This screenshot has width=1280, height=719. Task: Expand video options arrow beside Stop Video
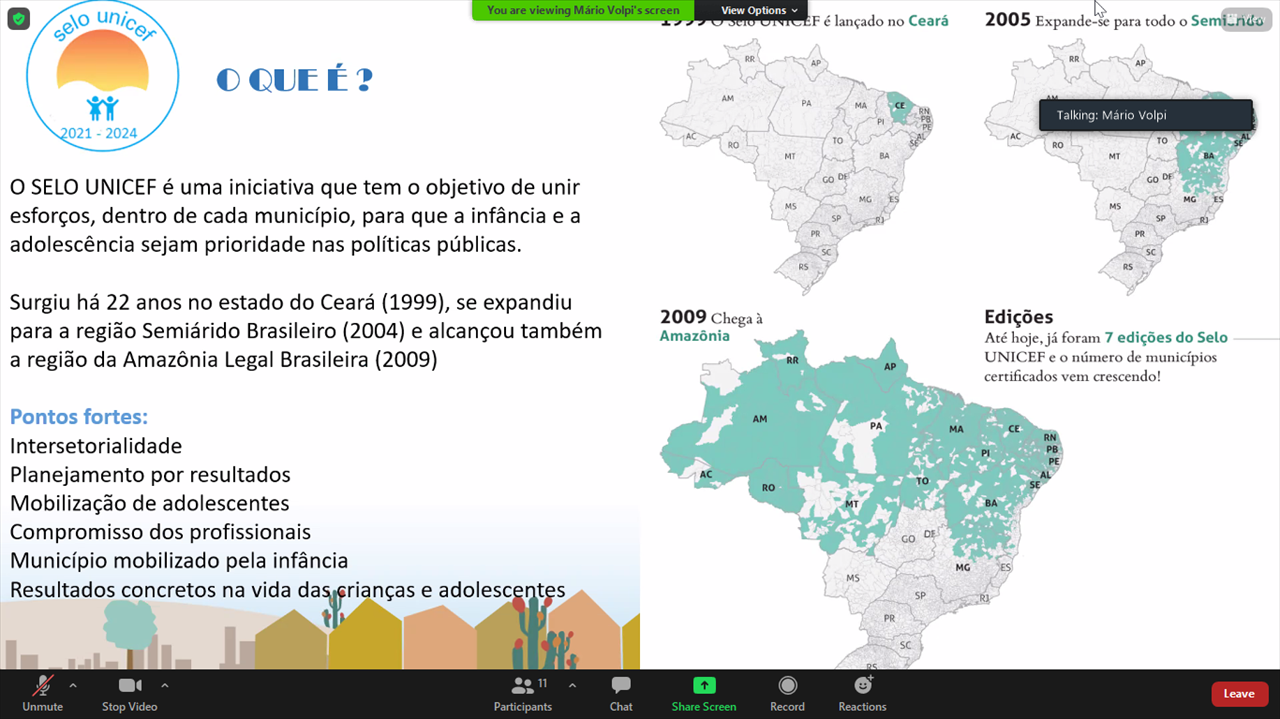pos(164,686)
